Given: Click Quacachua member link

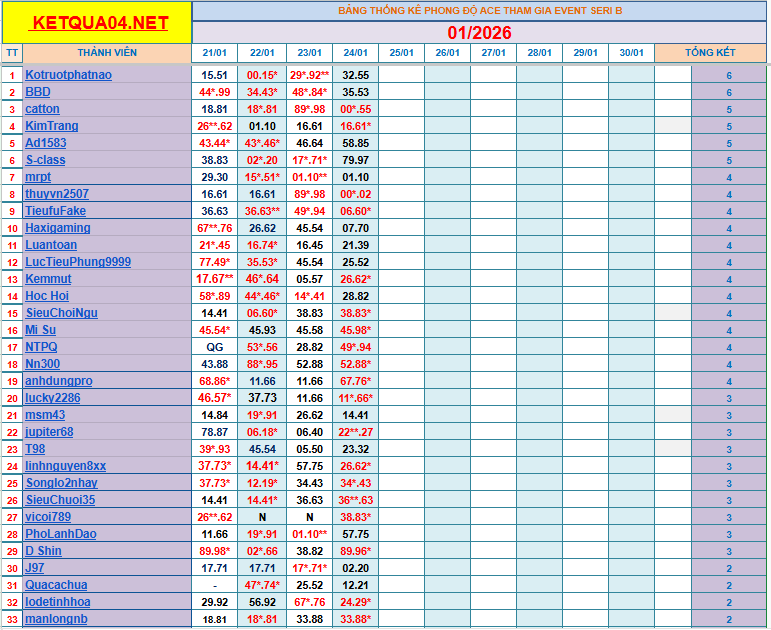Looking at the screenshot, I should pyautogui.click(x=56, y=585).
